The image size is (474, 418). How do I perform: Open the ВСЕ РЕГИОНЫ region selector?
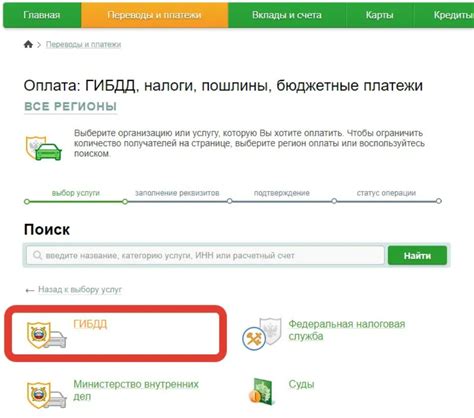click(x=71, y=107)
